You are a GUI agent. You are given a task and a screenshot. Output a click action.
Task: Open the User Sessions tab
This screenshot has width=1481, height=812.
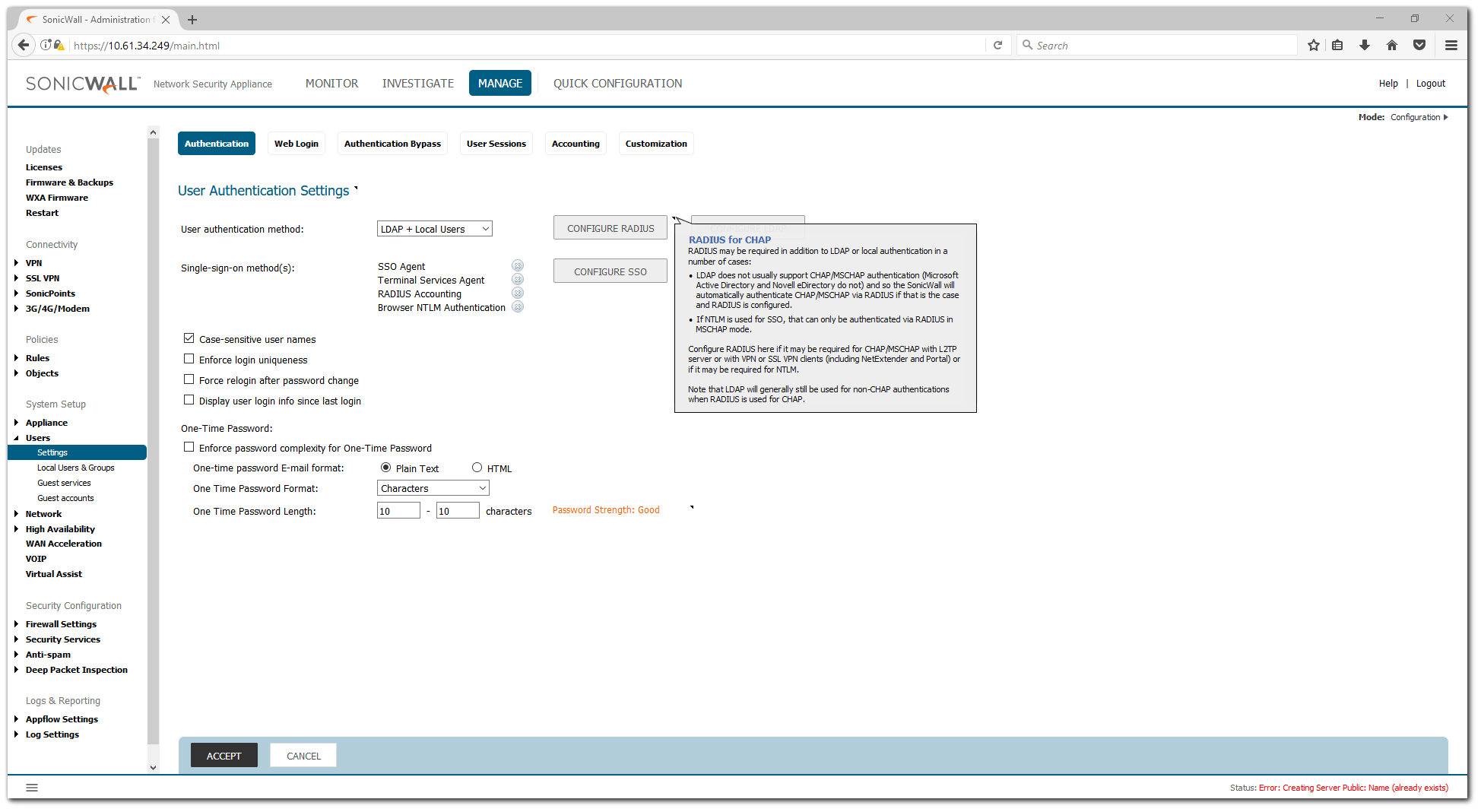[x=496, y=144]
